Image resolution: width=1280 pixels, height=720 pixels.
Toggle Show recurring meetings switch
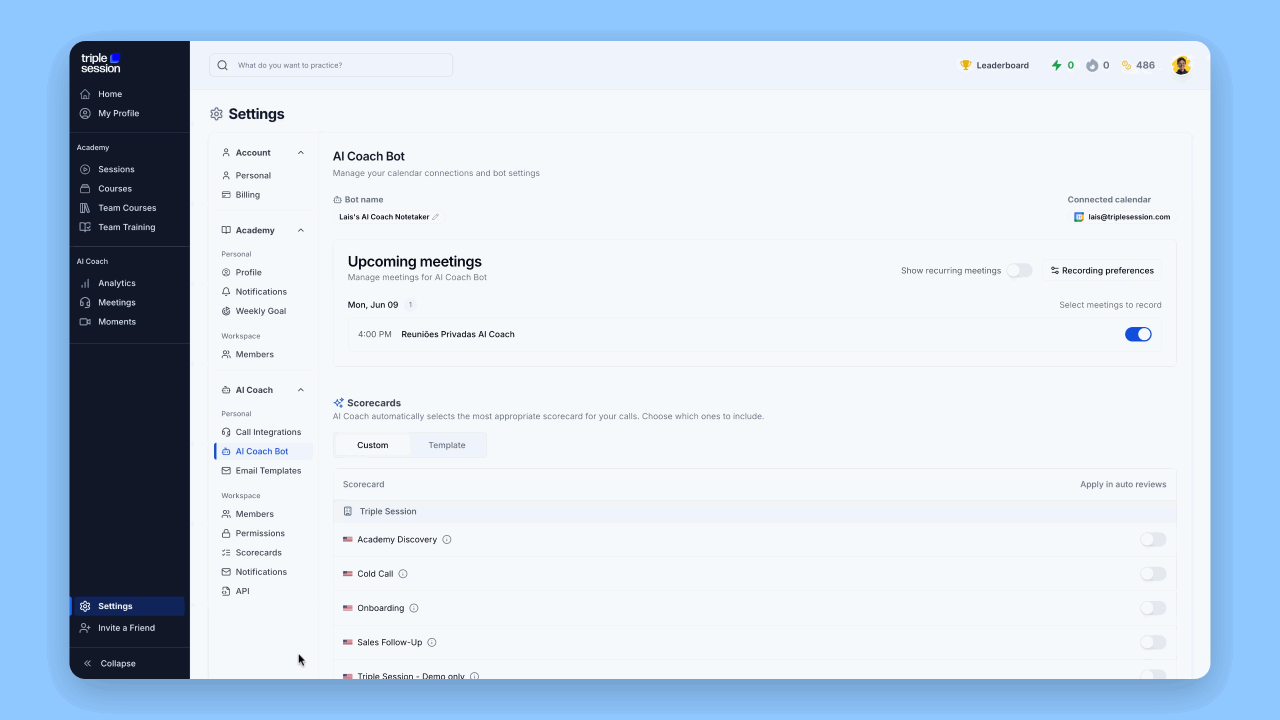(1019, 270)
